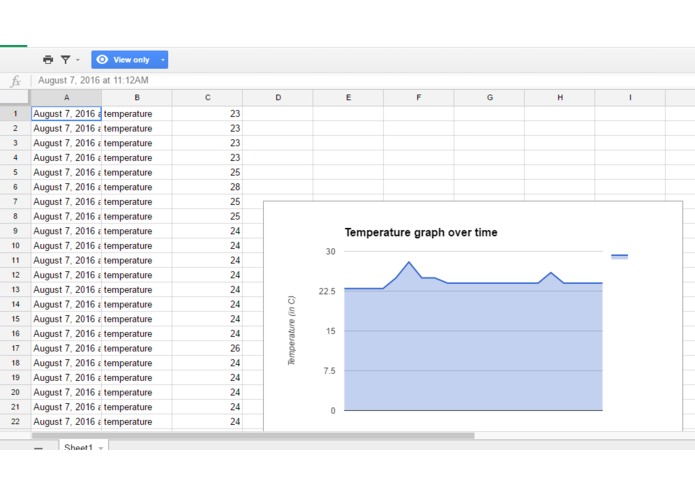Viewport: 695px width, 494px height.
Task: Select column D header
Action: 278,97
